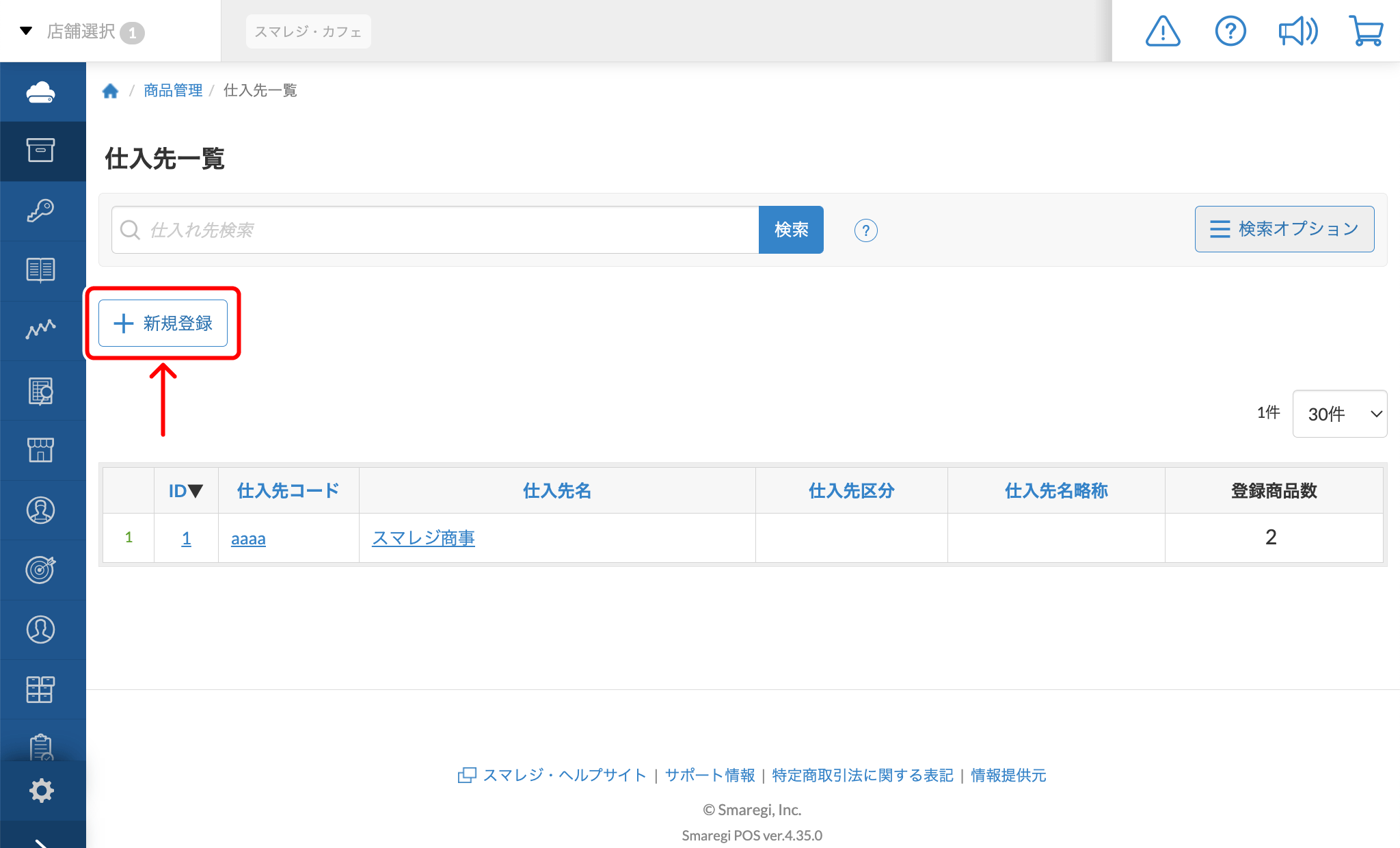
Task: Click the 新規登録 registration button
Action: click(163, 323)
